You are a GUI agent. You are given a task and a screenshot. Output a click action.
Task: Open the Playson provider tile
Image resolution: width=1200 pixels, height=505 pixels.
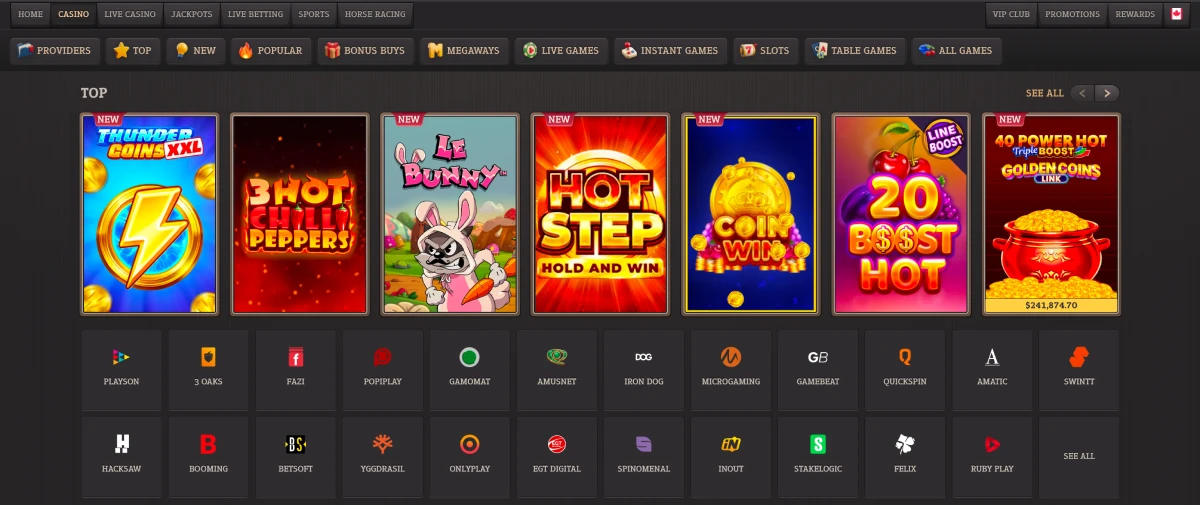pos(121,370)
